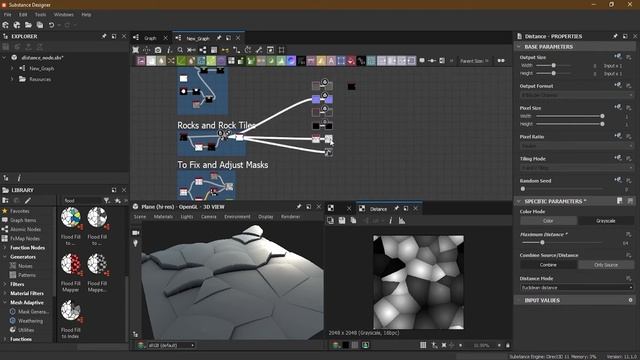Pin the 3D View panel
Viewport: 640px width, 360px height.
point(299,207)
